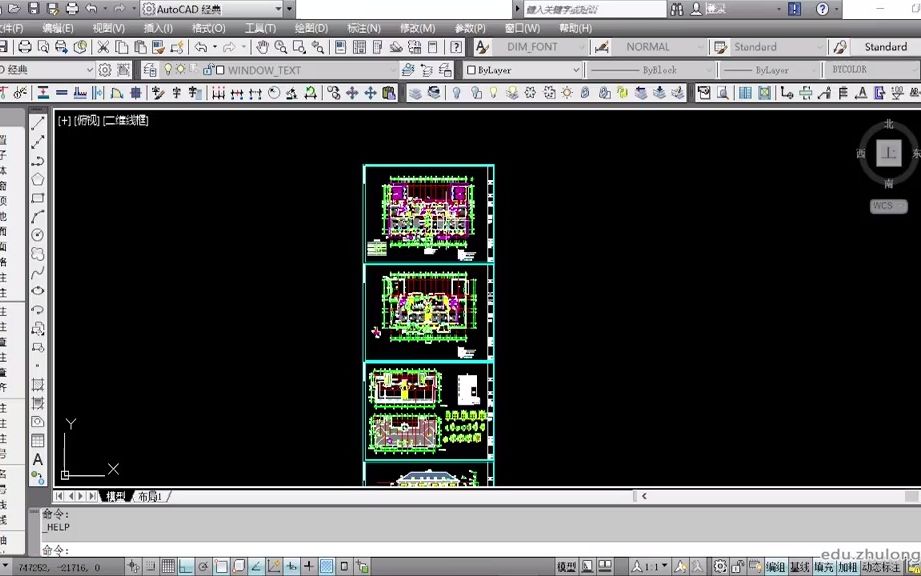
Task: Click the Plot (print) icon
Action: point(25,47)
